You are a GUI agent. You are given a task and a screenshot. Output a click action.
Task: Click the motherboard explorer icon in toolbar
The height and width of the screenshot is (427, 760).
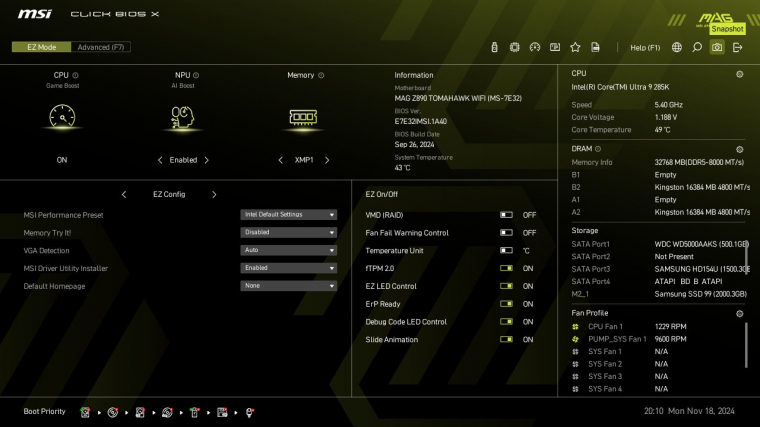pyautogui.click(x=555, y=47)
